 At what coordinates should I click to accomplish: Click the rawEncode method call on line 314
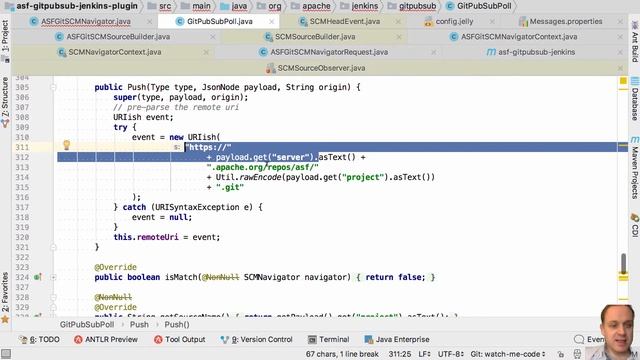pos(260,177)
